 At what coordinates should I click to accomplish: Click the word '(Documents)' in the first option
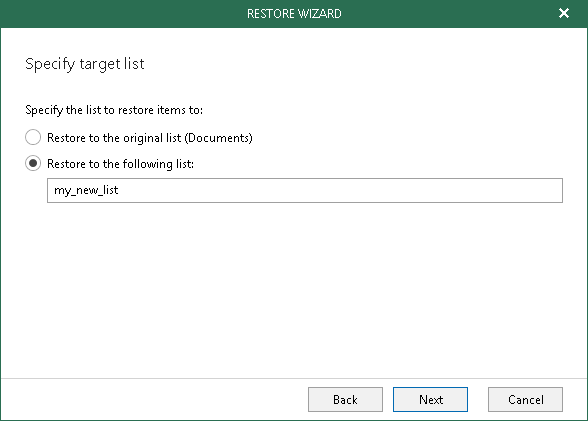click(219, 138)
